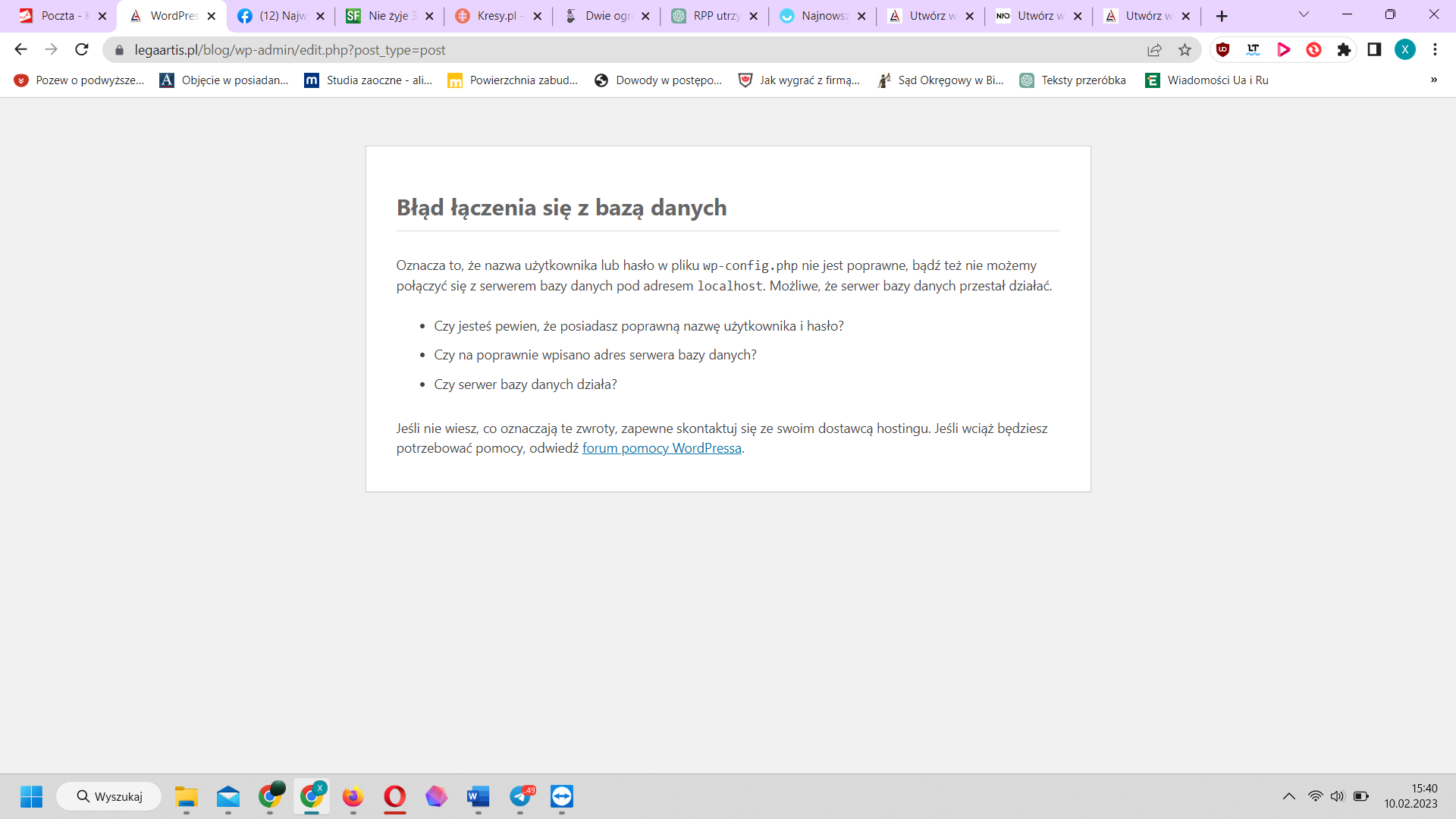Click the address bar URL
Viewport: 1456px width, 819px height.
point(290,49)
